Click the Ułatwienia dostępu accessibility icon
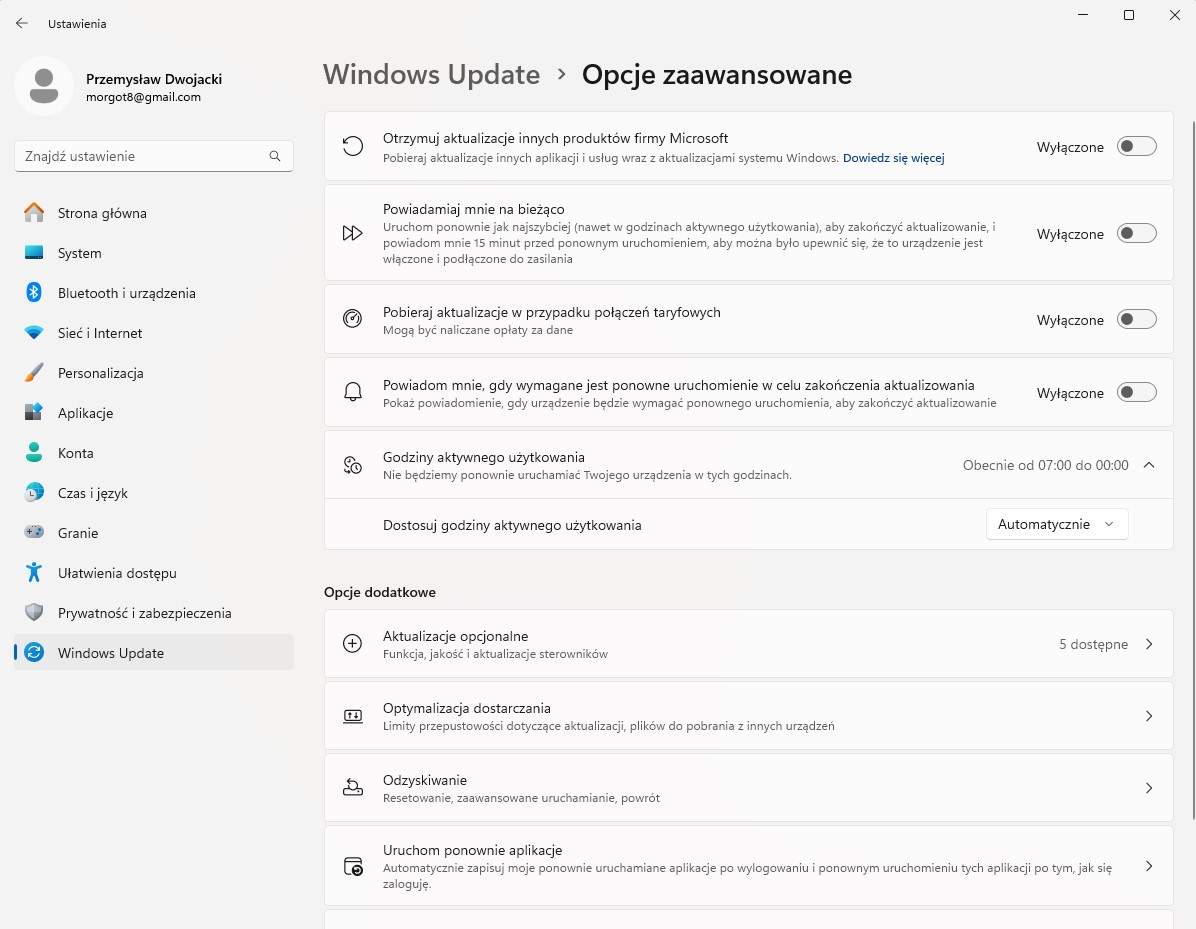The image size is (1196, 929). point(34,573)
